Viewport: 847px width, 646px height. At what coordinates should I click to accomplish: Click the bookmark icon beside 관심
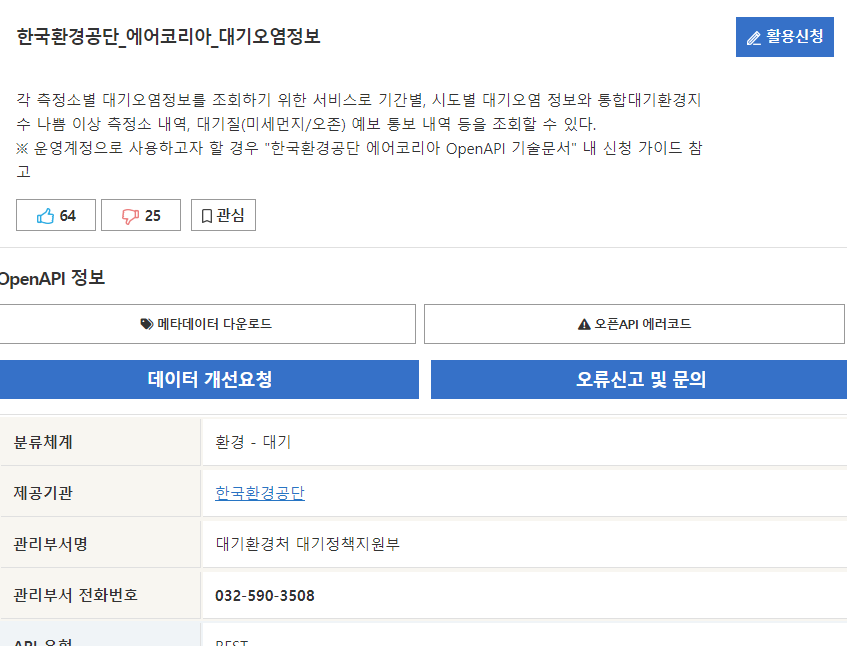(x=206, y=216)
